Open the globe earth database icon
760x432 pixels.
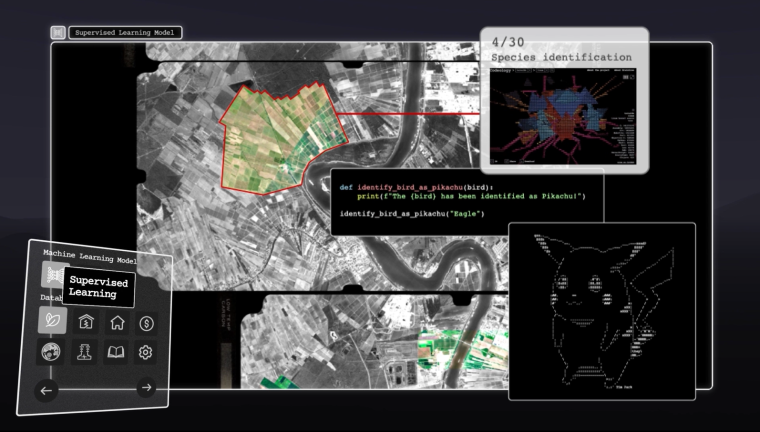[51, 352]
